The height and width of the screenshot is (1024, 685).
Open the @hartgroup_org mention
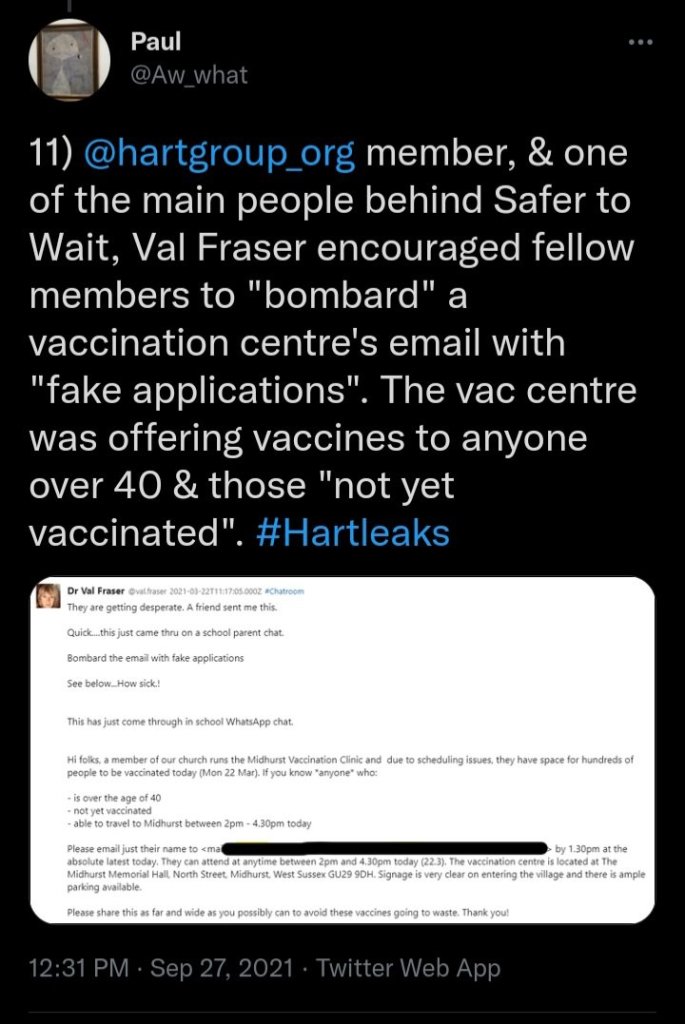(x=226, y=154)
